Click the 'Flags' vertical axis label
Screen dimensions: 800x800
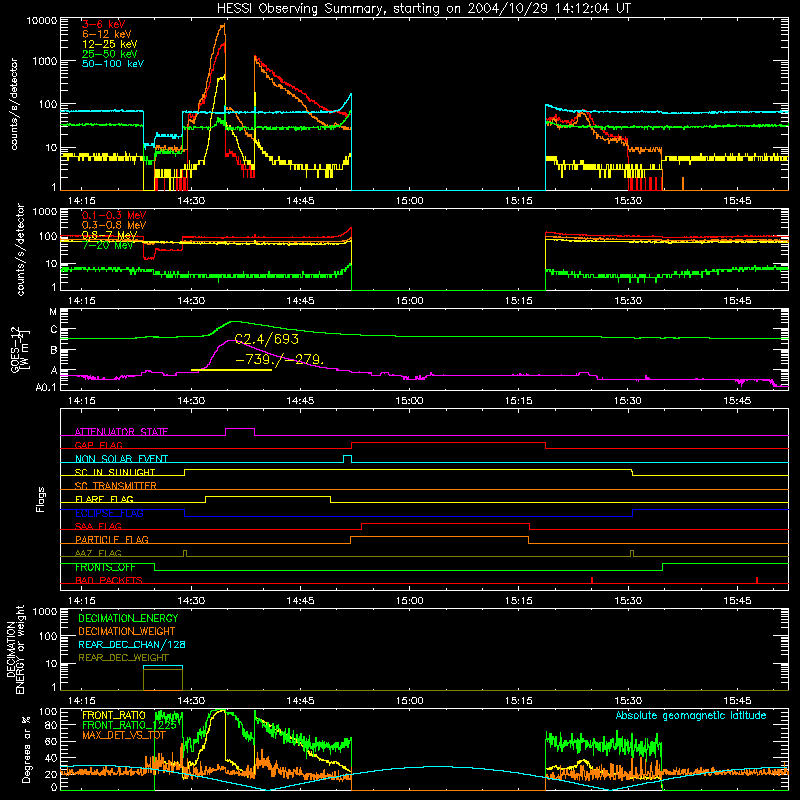(40, 499)
